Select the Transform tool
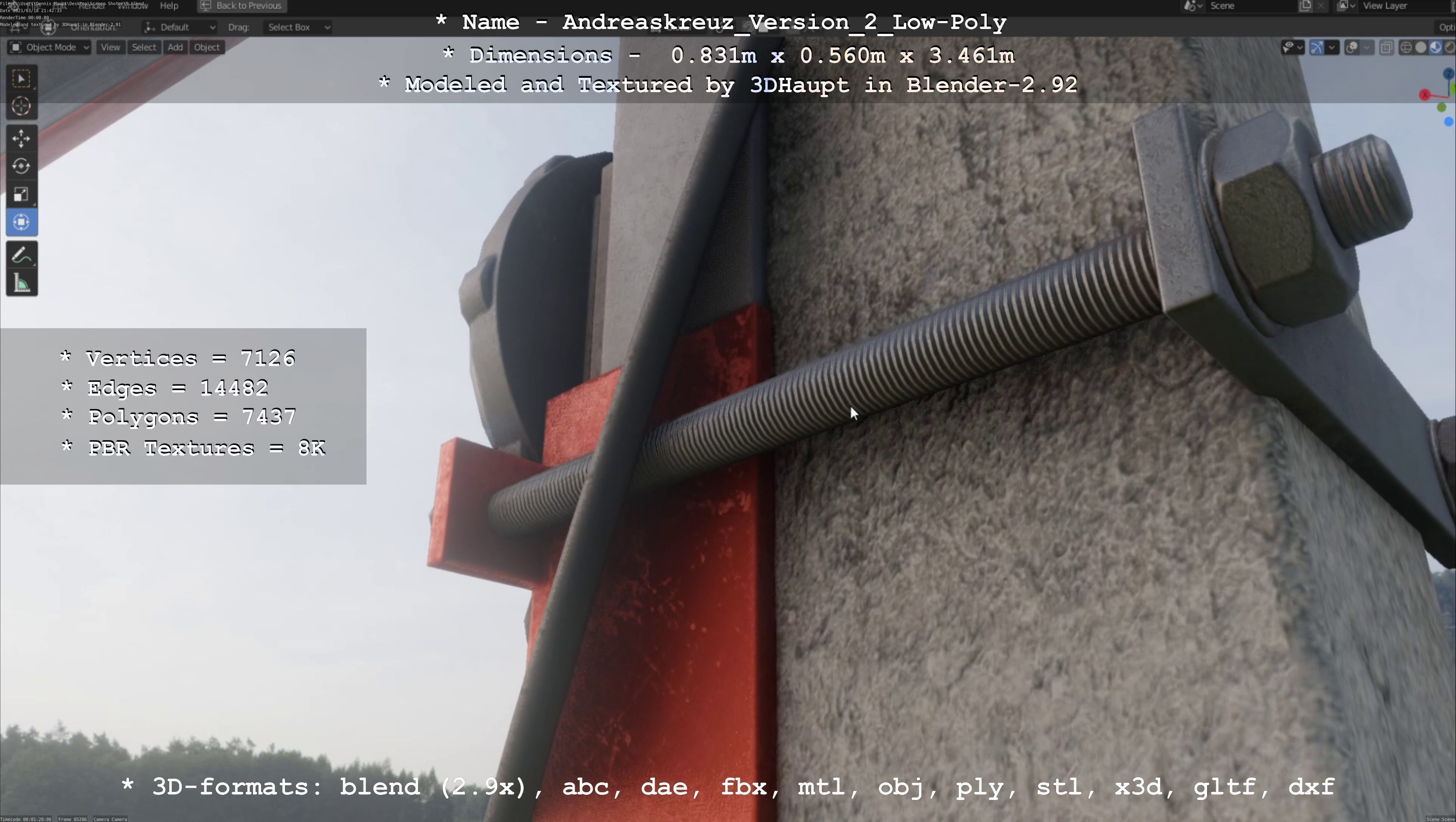The image size is (1456, 822). click(21, 222)
